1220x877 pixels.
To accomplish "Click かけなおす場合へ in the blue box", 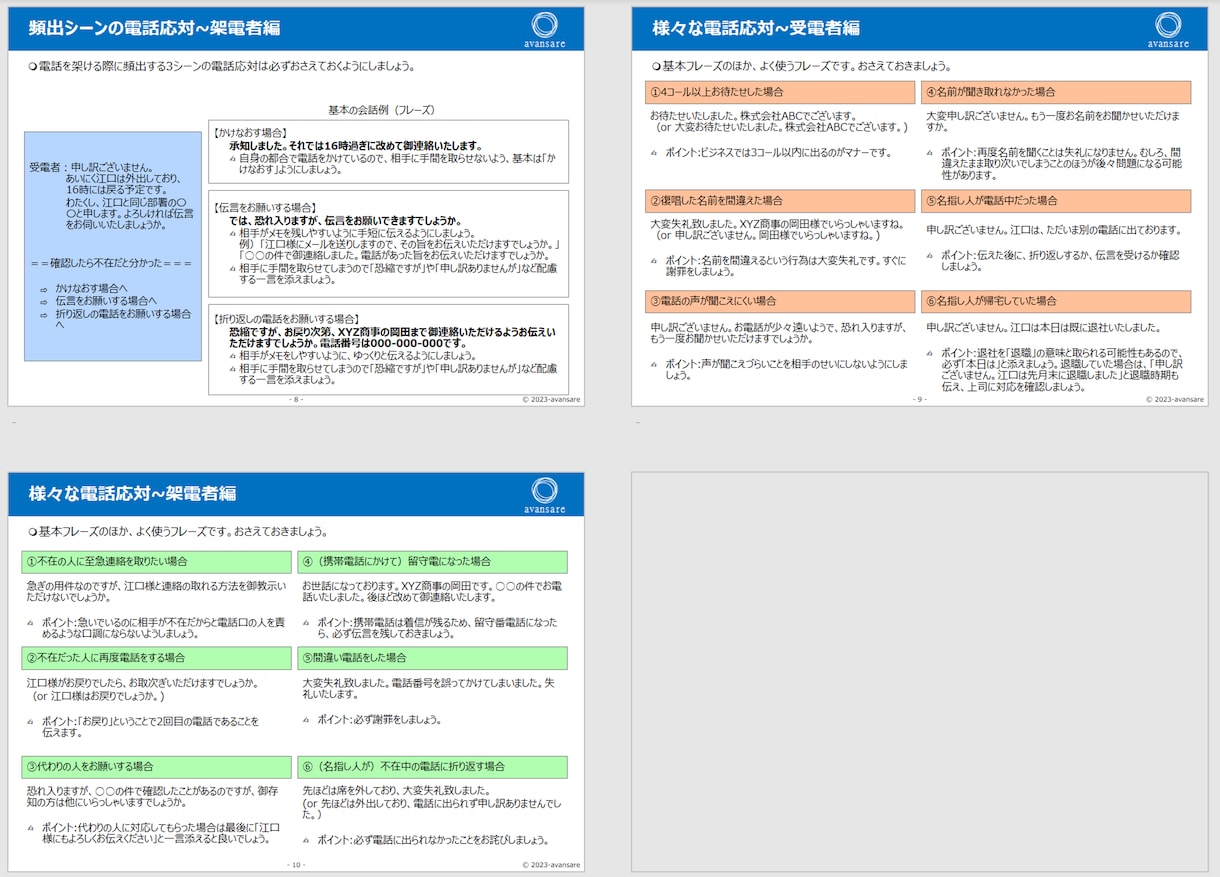I will pos(91,288).
